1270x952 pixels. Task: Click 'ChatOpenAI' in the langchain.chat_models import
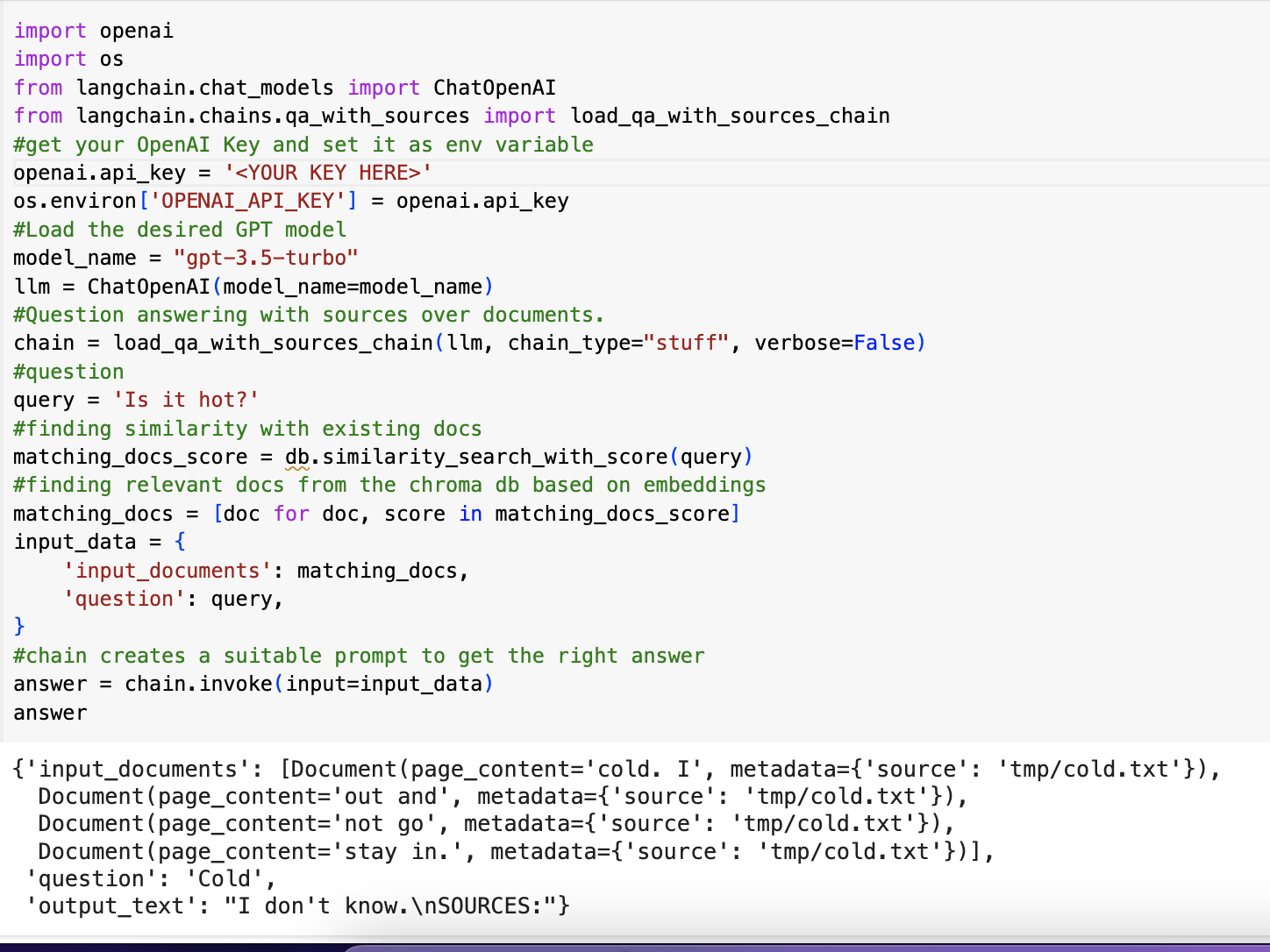coord(495,88)
